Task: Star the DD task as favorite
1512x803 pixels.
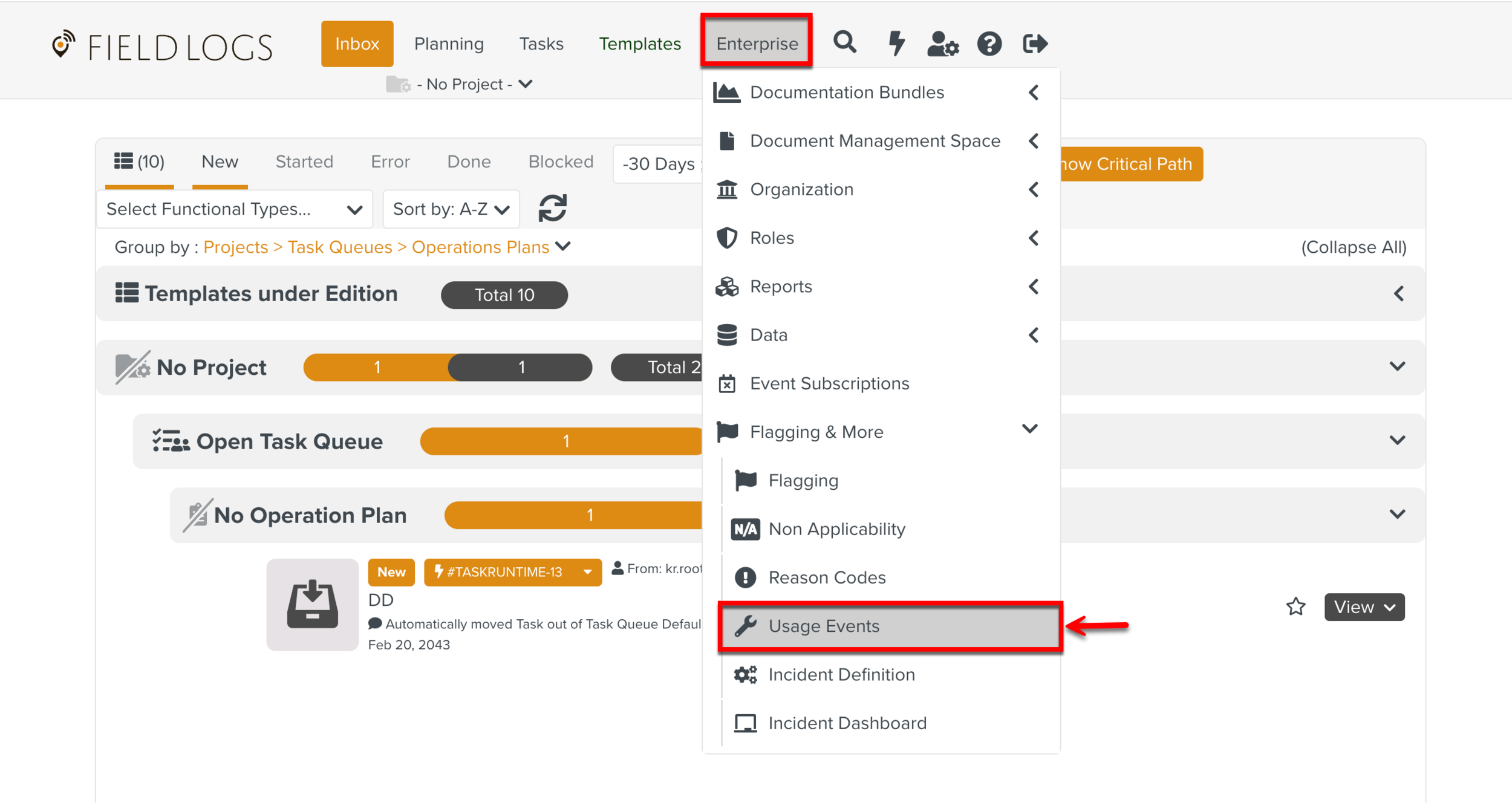Action: pyautogui.click(x=1295, y=606)
